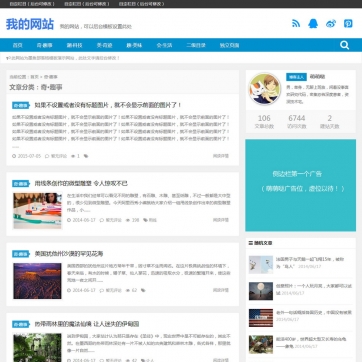The height and width of the screenshot is (362, 362).
Task: Open the green rainforest post thumbnail
Action: 37,347
